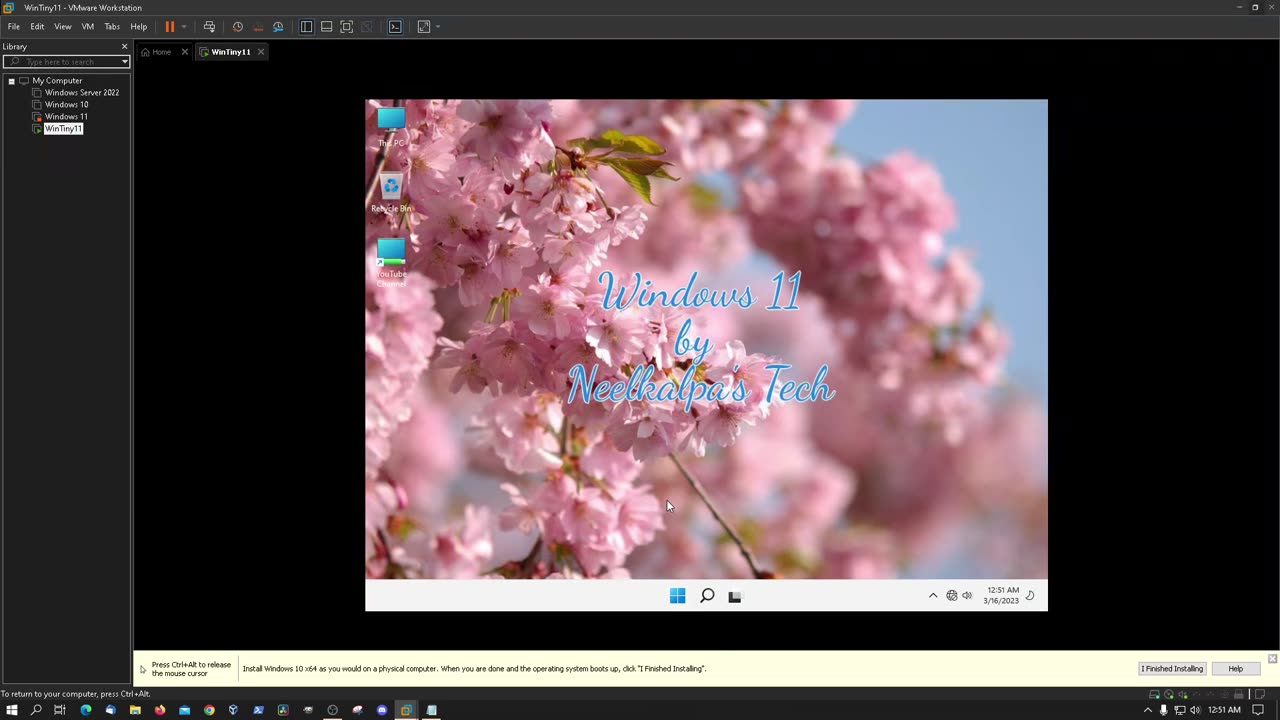Open the stretch mode dropdown arrow

[438, 27]
